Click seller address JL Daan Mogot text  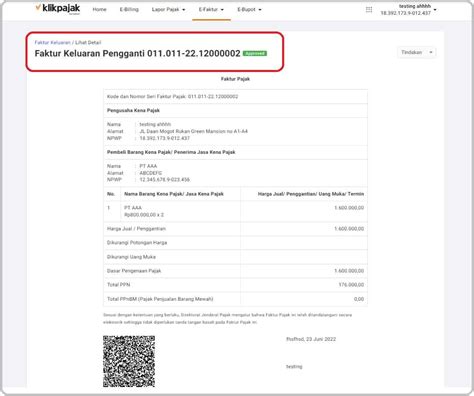click(x=193, y=131)
